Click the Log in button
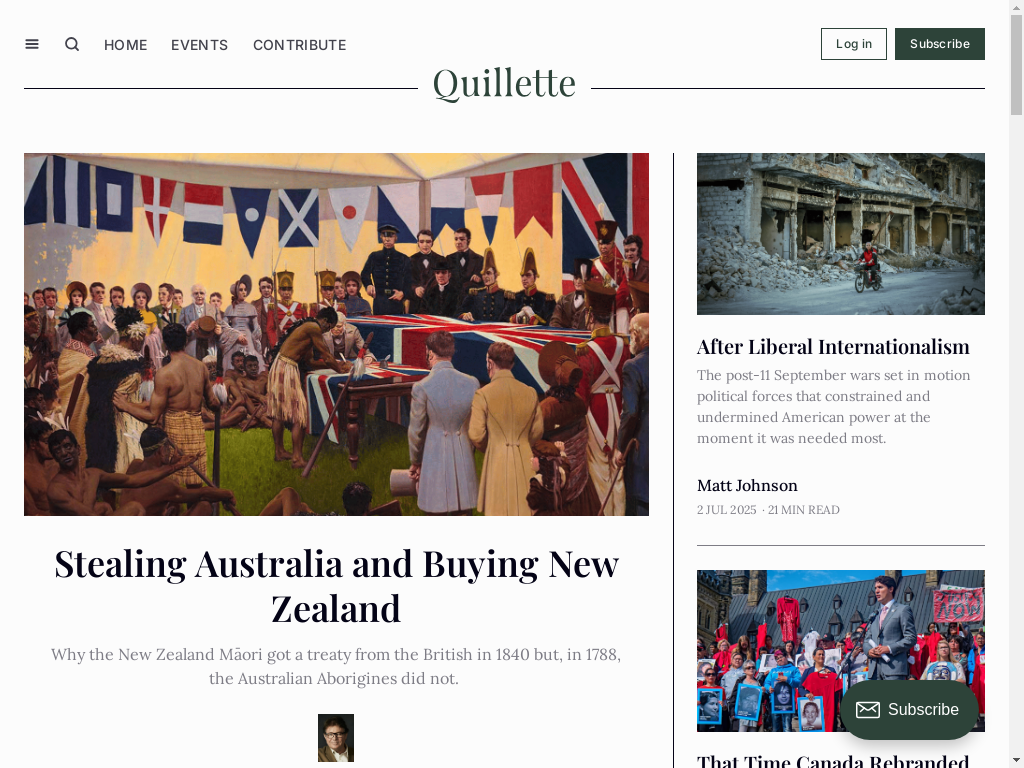This screenshot has height=768, width=1024. 854,44
